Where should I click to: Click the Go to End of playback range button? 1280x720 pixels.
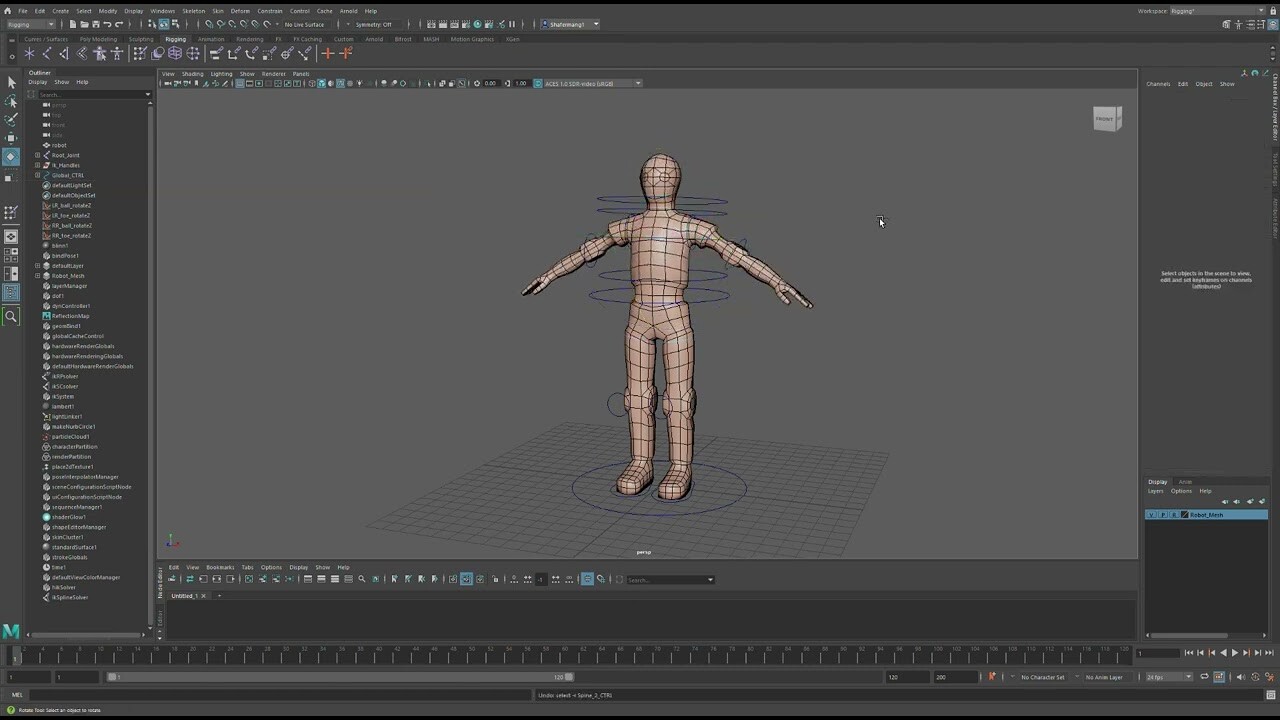click(1269, 652)
